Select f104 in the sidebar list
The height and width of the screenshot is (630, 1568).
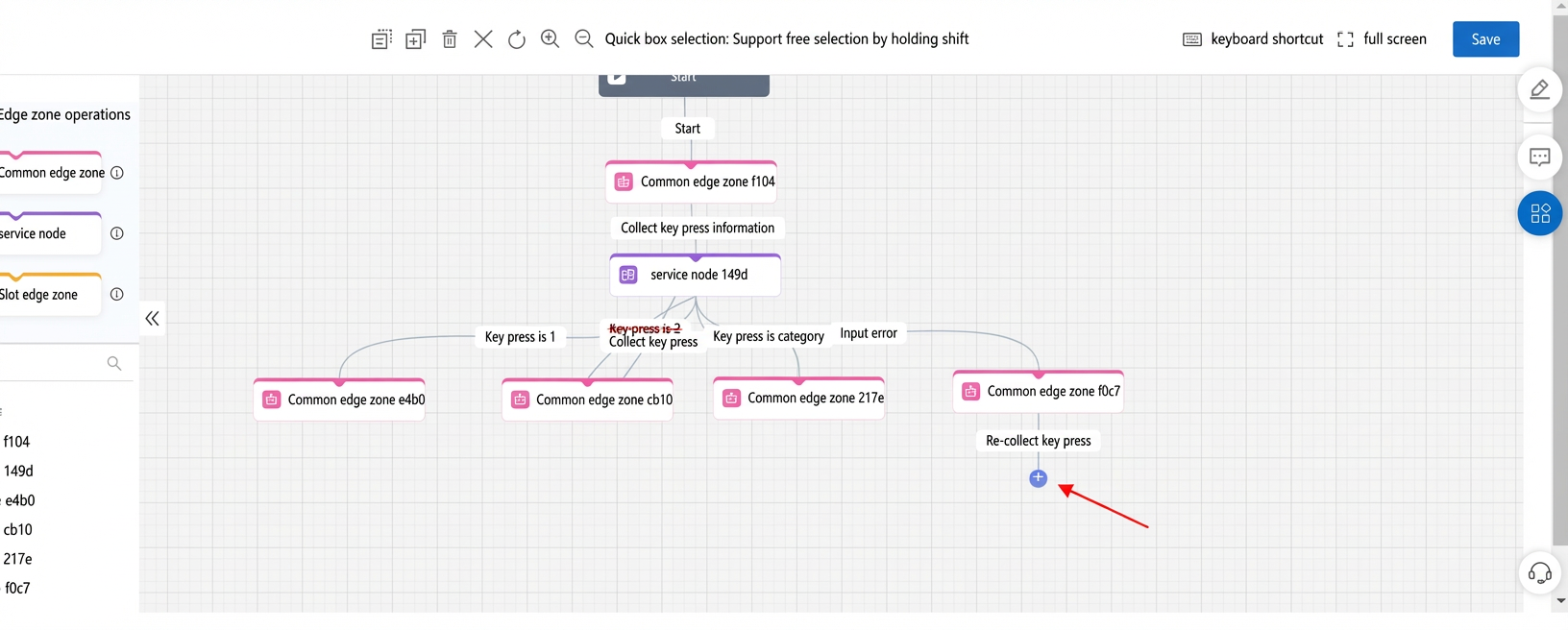coord(16,442)
